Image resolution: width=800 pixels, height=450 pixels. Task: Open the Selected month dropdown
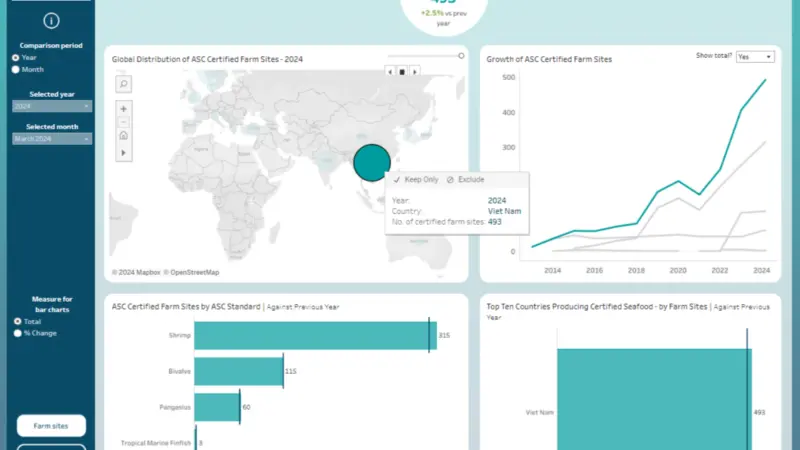coord(52,139)
